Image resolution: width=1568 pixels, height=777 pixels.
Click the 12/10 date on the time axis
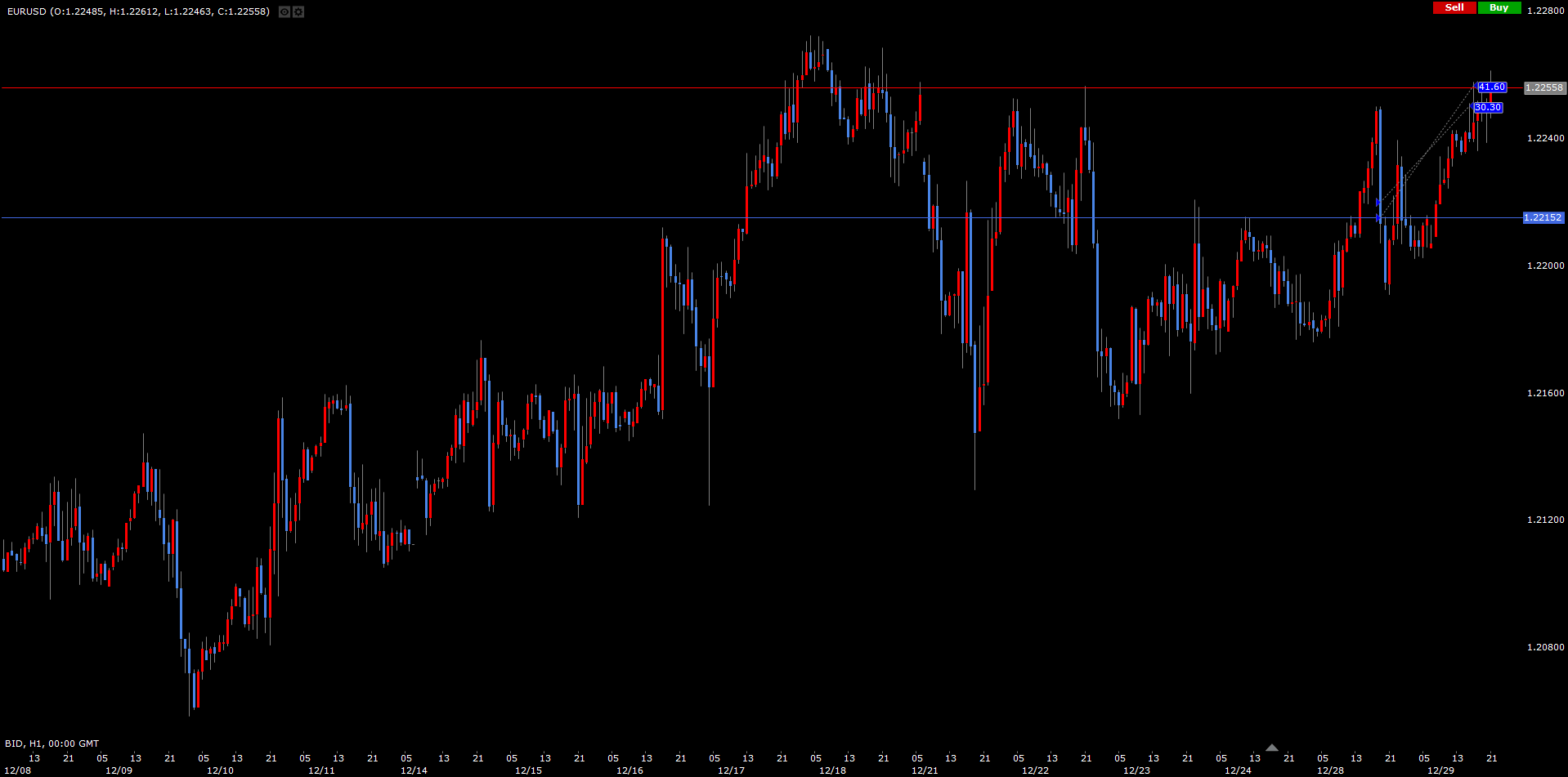point(220,770)
